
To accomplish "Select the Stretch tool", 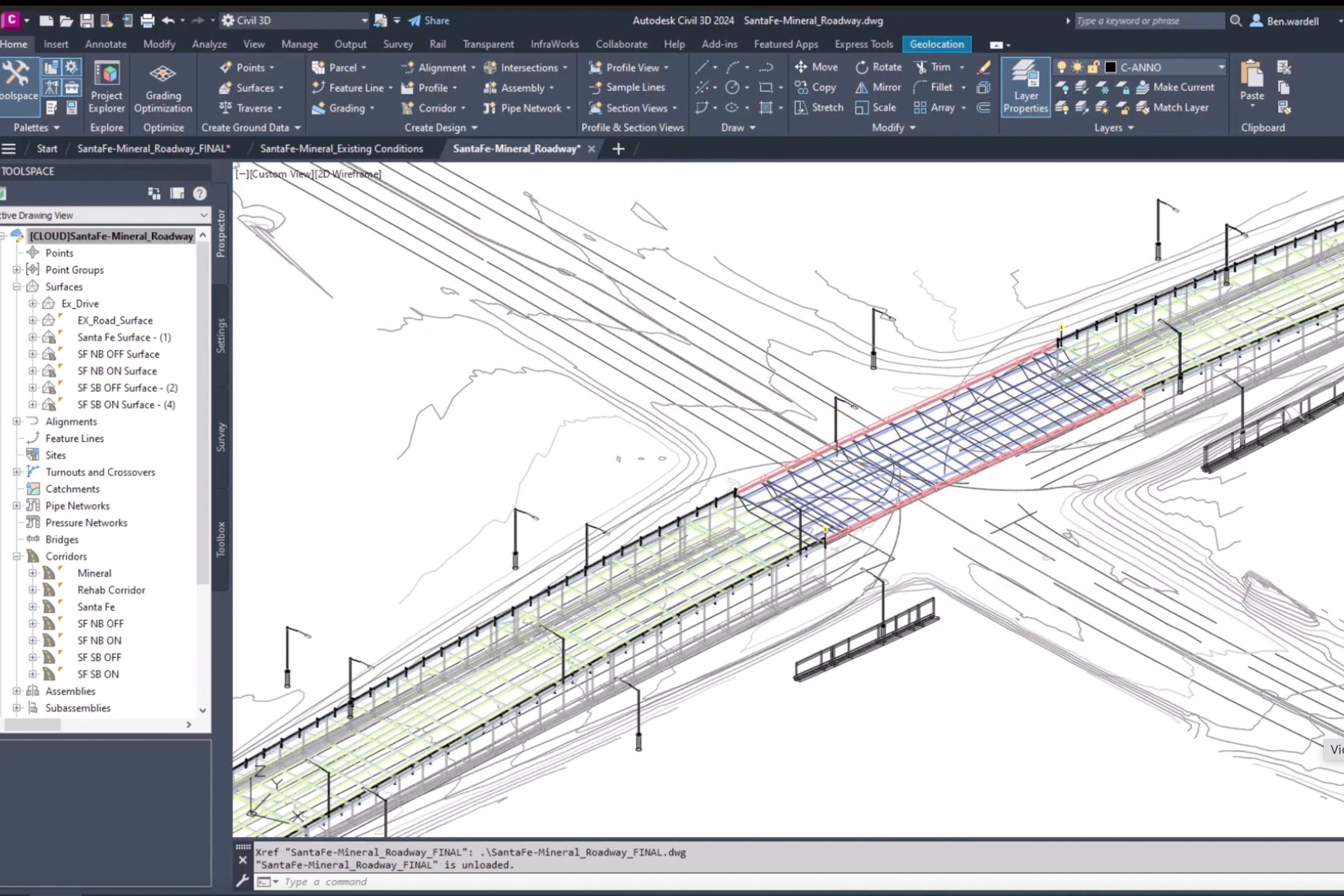I will (x=819, y=108).
